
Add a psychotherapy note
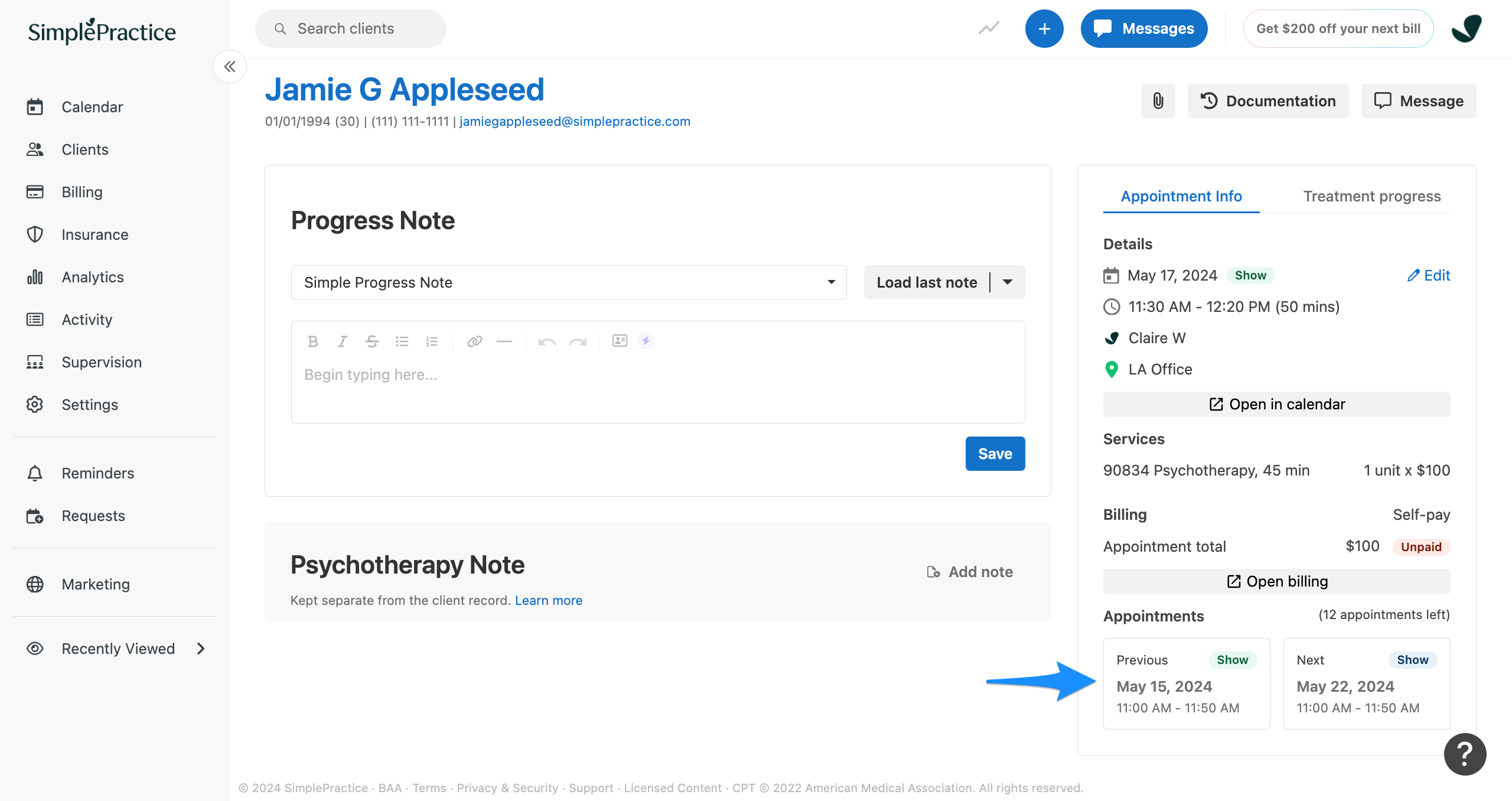970,572
